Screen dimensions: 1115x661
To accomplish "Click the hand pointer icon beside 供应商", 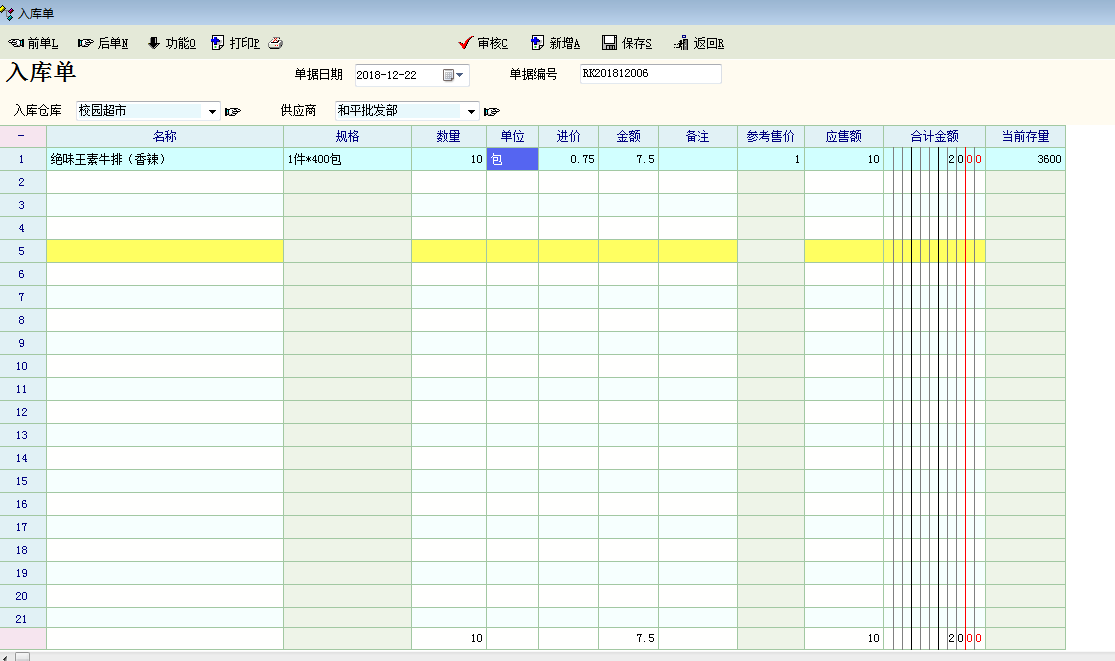I will tap(492, 111).
